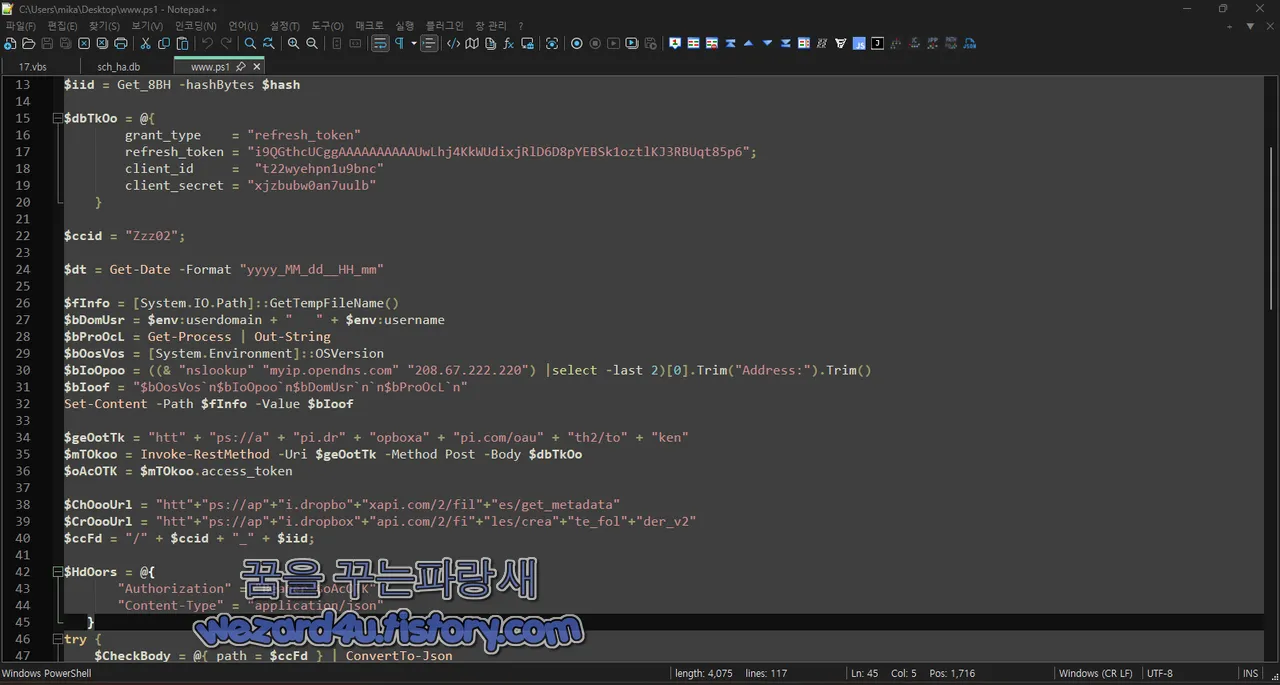
Task: Collapse fold marker at line 42
Action: 57,572
